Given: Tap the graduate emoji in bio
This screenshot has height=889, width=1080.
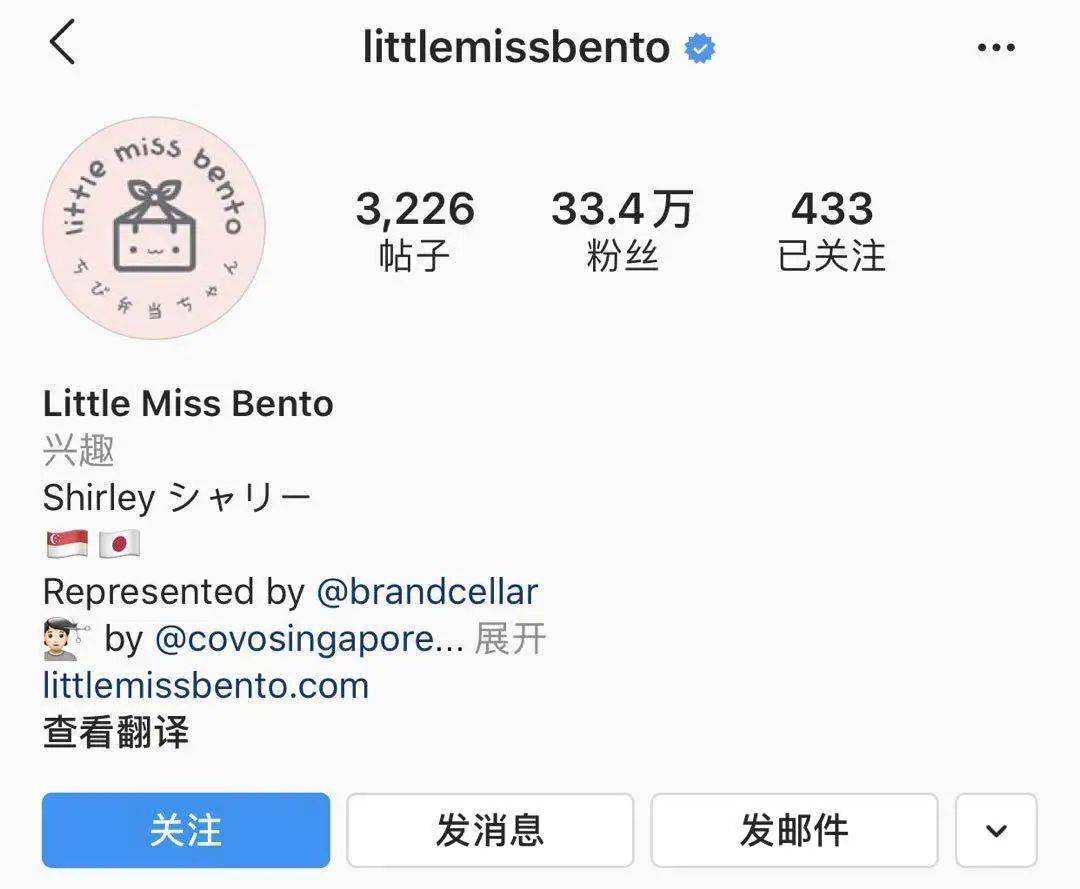Looking at the screenshot, I should point(65,639).
